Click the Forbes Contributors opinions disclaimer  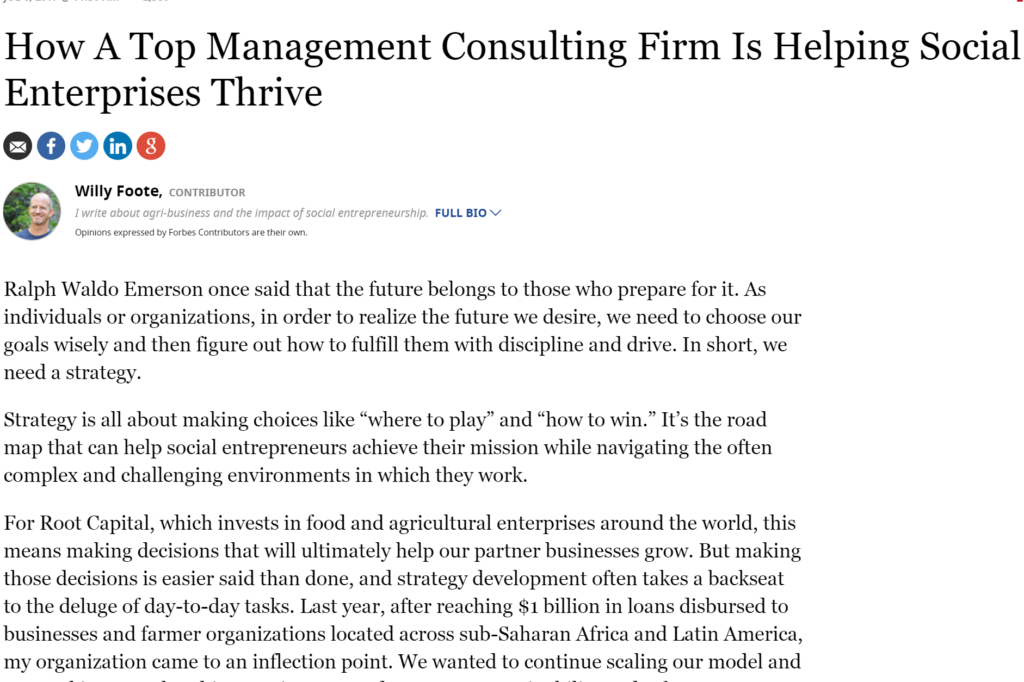pyautogui.click(x=191, y=233)
